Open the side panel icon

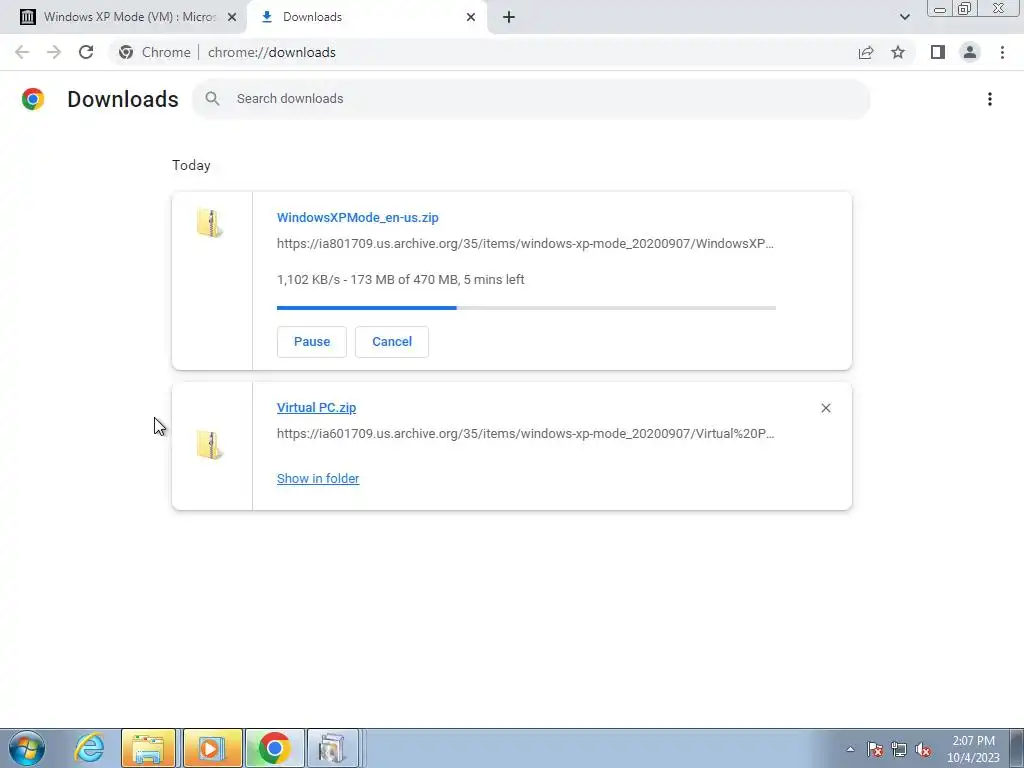(x=938, y=52)
